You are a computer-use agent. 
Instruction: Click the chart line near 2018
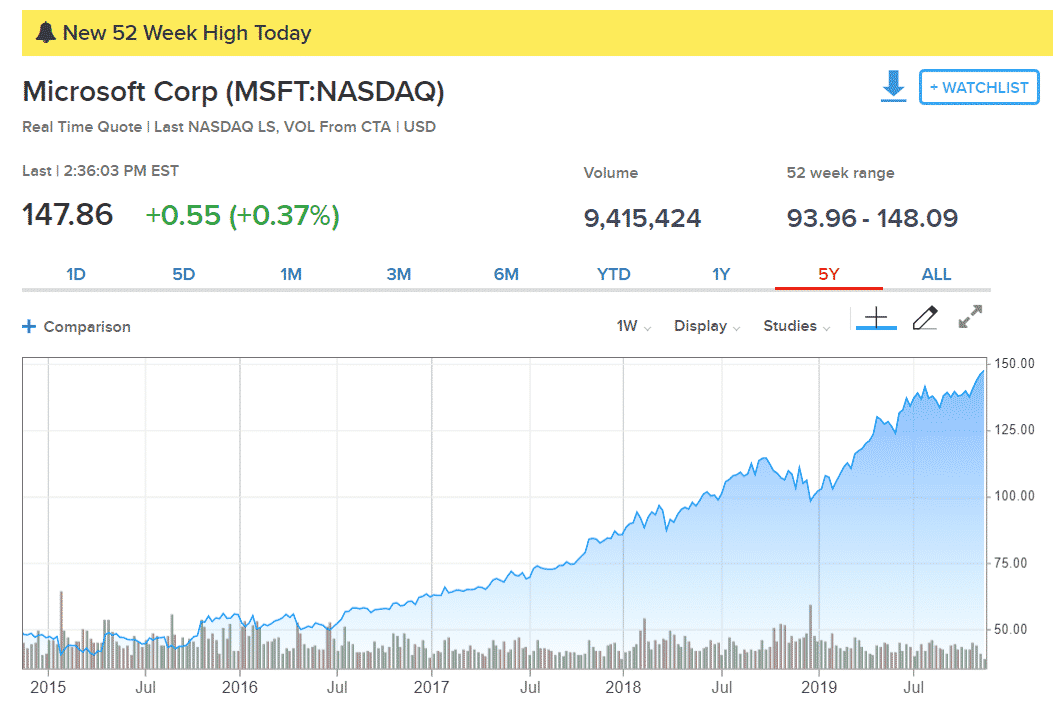tap(623, 527)
